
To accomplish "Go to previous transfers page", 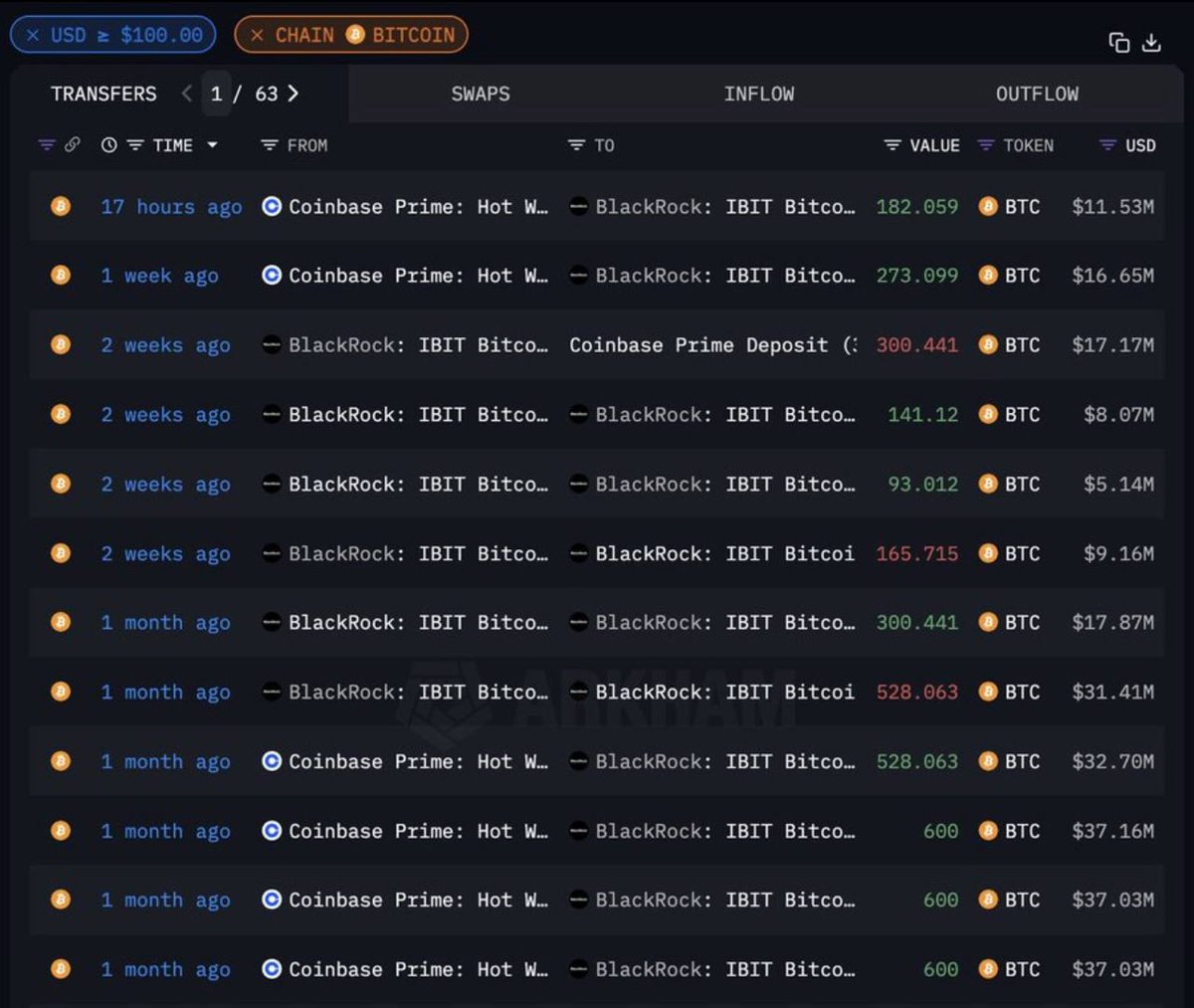I will coord(187,94).
